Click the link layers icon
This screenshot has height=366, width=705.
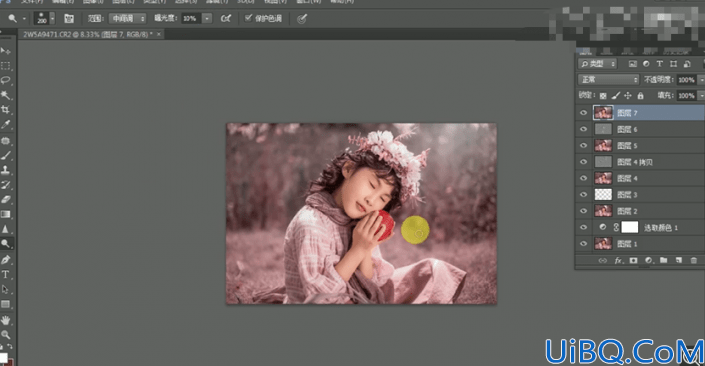(602, 260)
